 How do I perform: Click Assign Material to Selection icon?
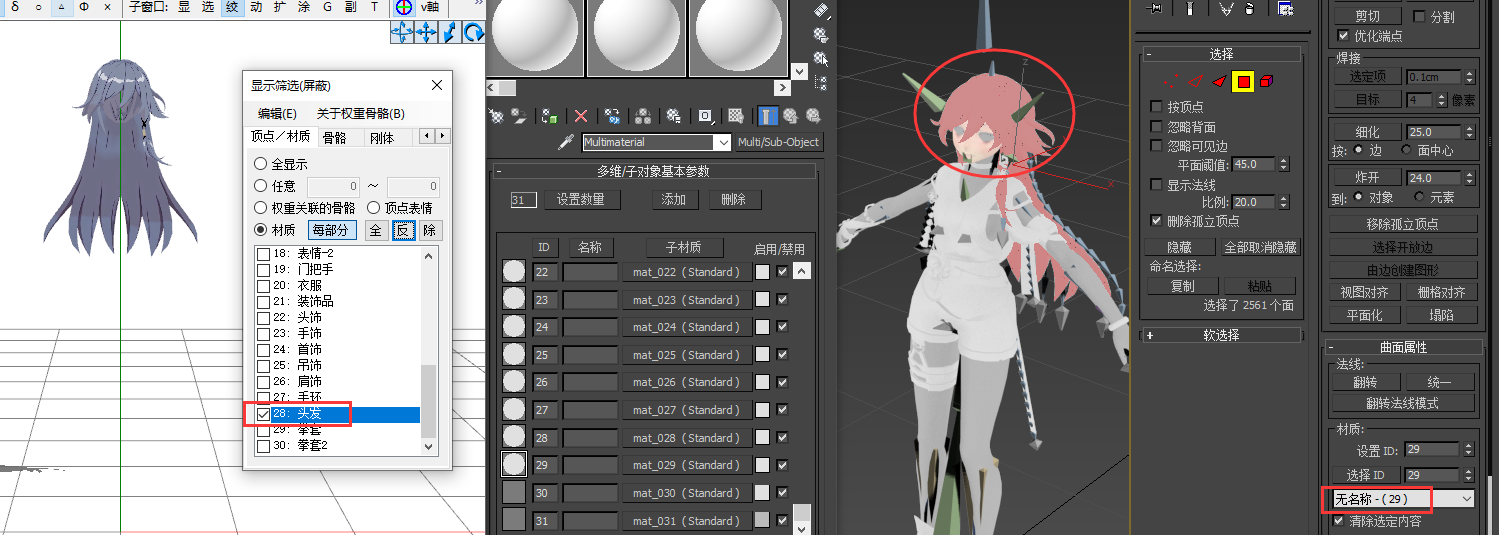pyautogui.click(x=549, y=115)
